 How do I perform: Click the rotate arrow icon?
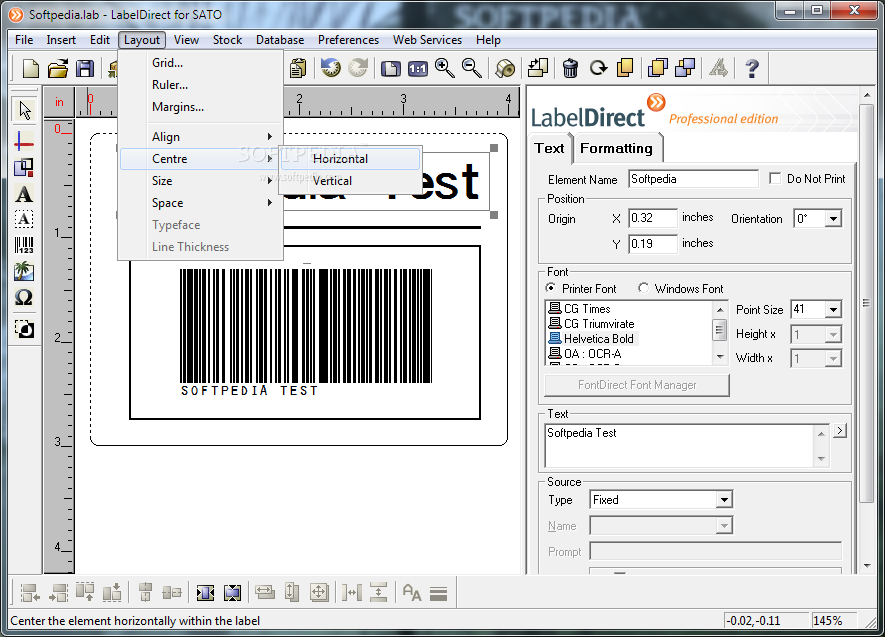(x=598, y=68)
